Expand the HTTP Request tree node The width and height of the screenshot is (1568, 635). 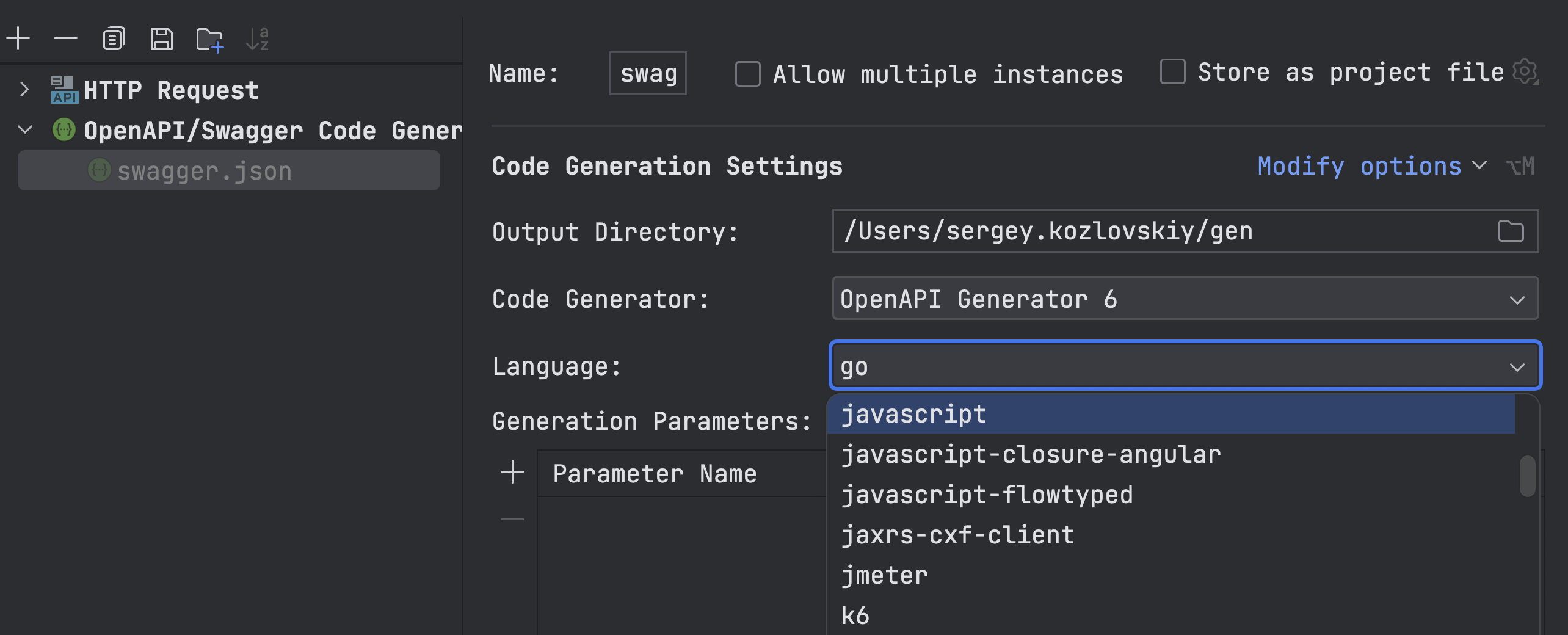[x=24, y=90]
